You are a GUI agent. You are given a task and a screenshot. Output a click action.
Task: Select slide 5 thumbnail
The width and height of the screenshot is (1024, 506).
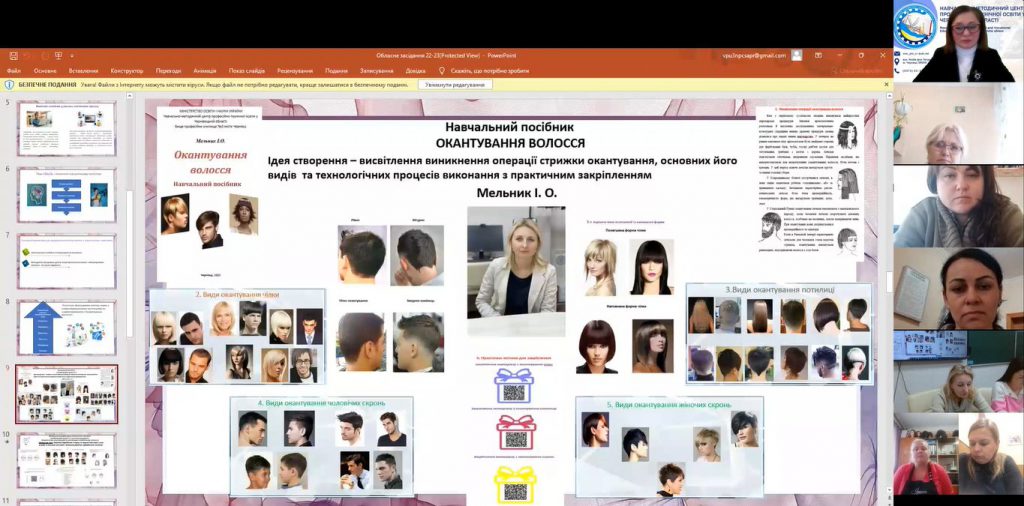[x=67, y=128]
